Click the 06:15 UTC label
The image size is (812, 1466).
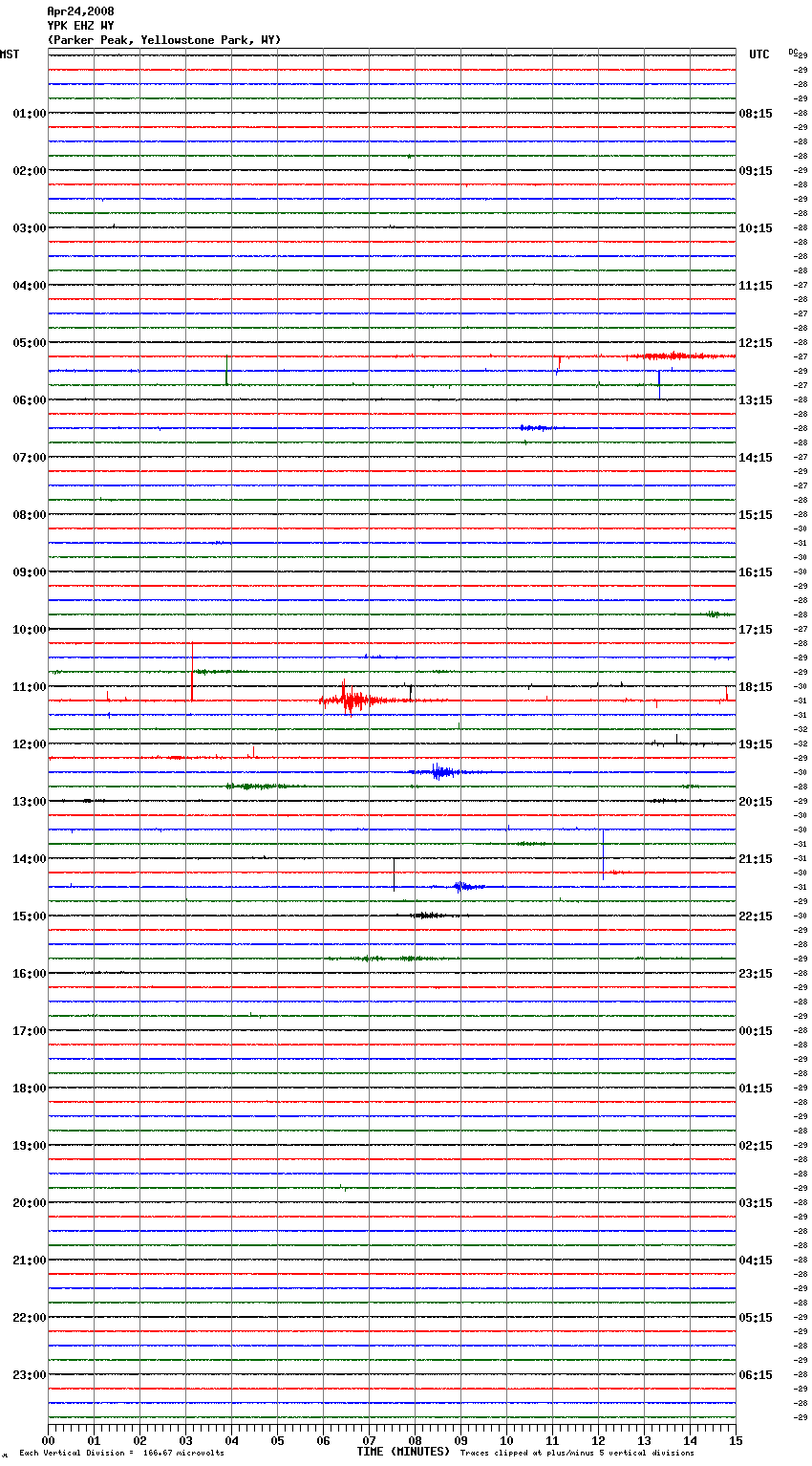click(756, 1375)
